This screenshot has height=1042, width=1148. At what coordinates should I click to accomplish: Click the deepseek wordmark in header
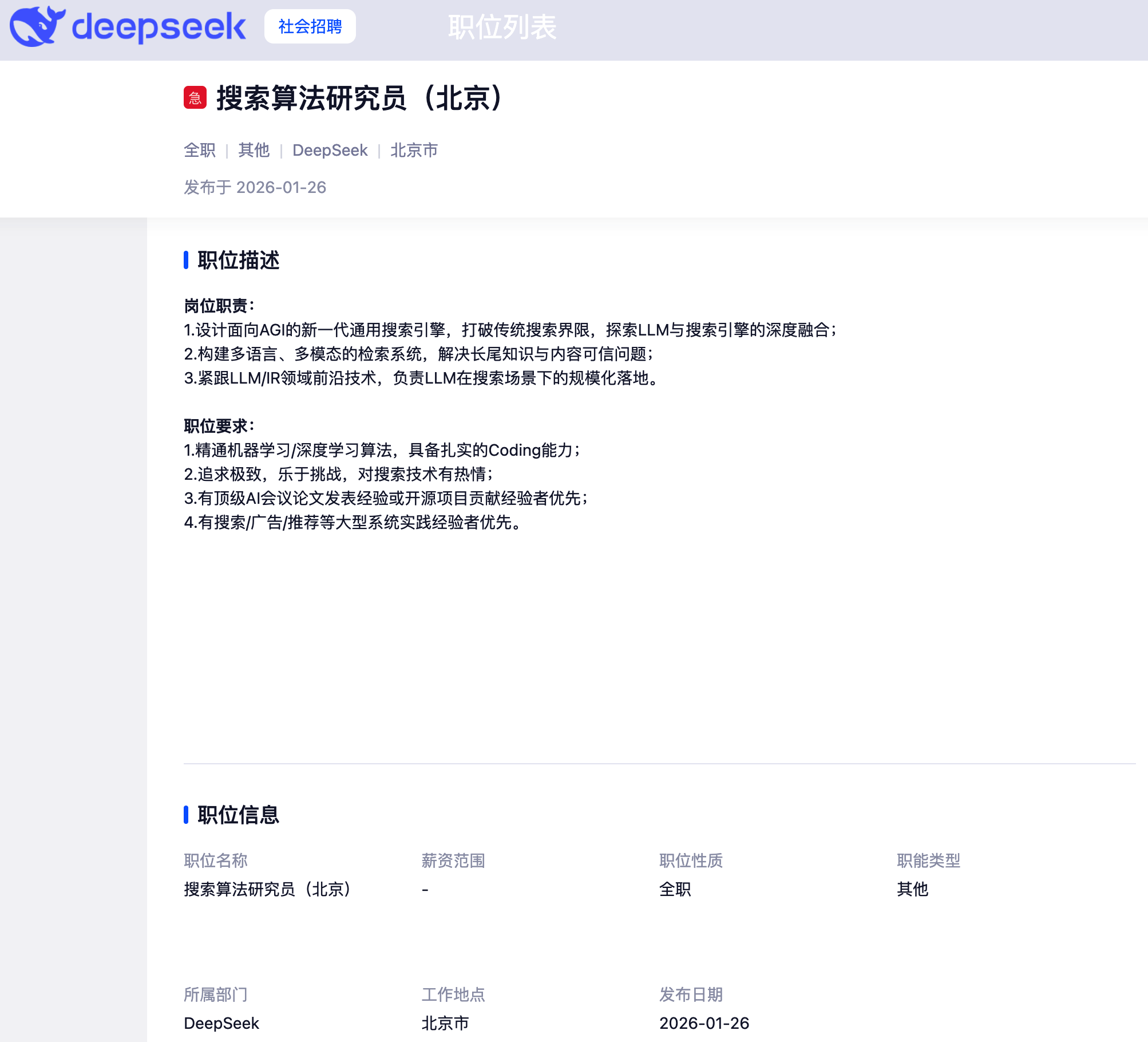pos(159,27)
